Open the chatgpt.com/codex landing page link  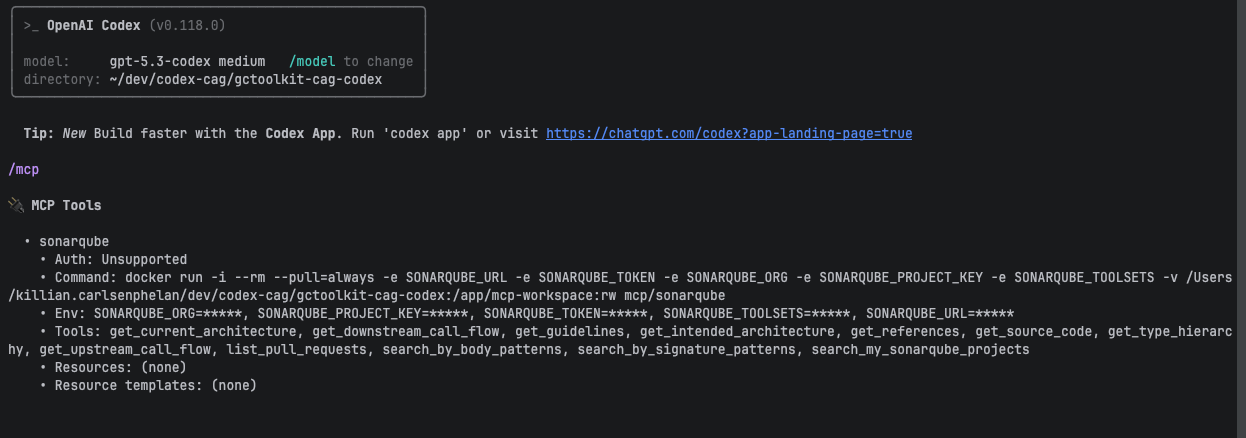[728, 133]
